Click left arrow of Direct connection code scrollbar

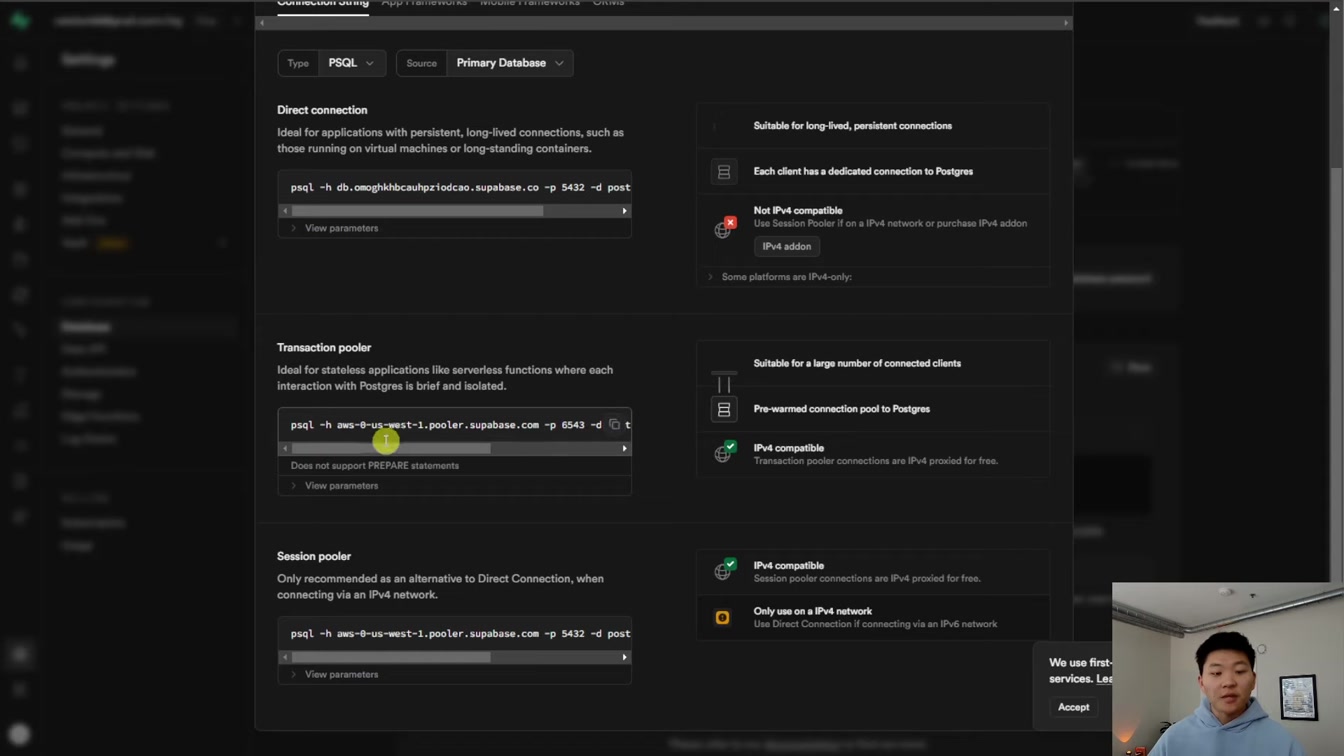285,211
